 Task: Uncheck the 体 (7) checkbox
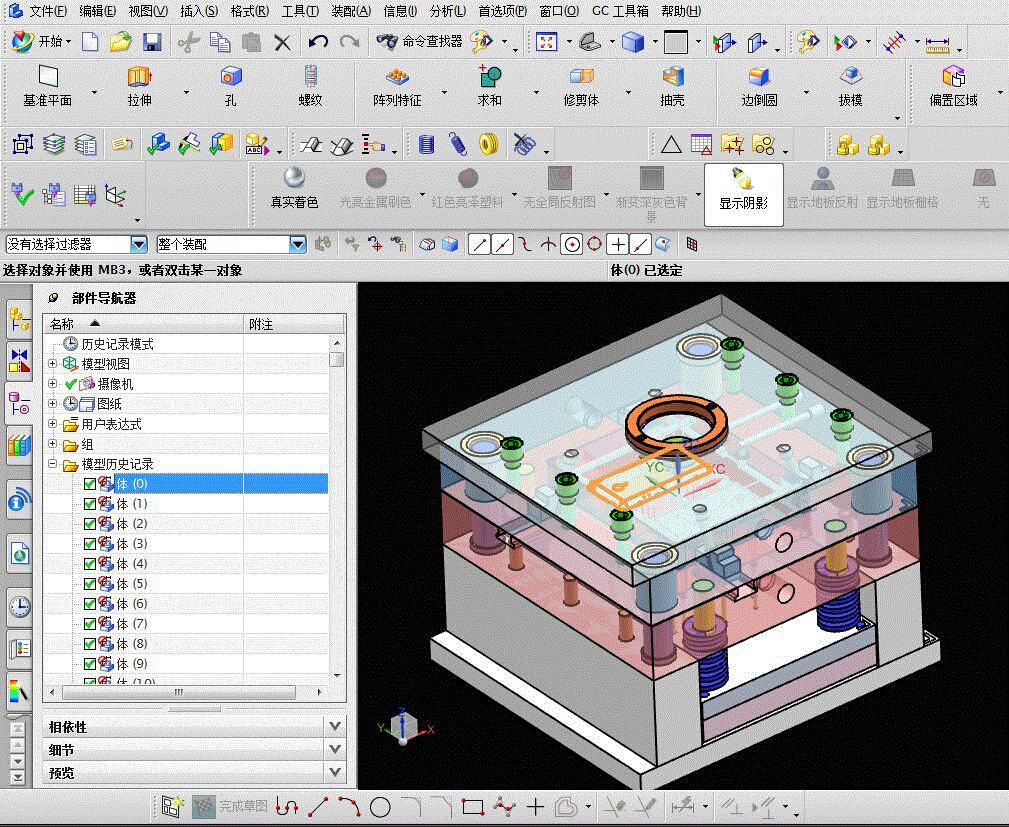[89, 624]
